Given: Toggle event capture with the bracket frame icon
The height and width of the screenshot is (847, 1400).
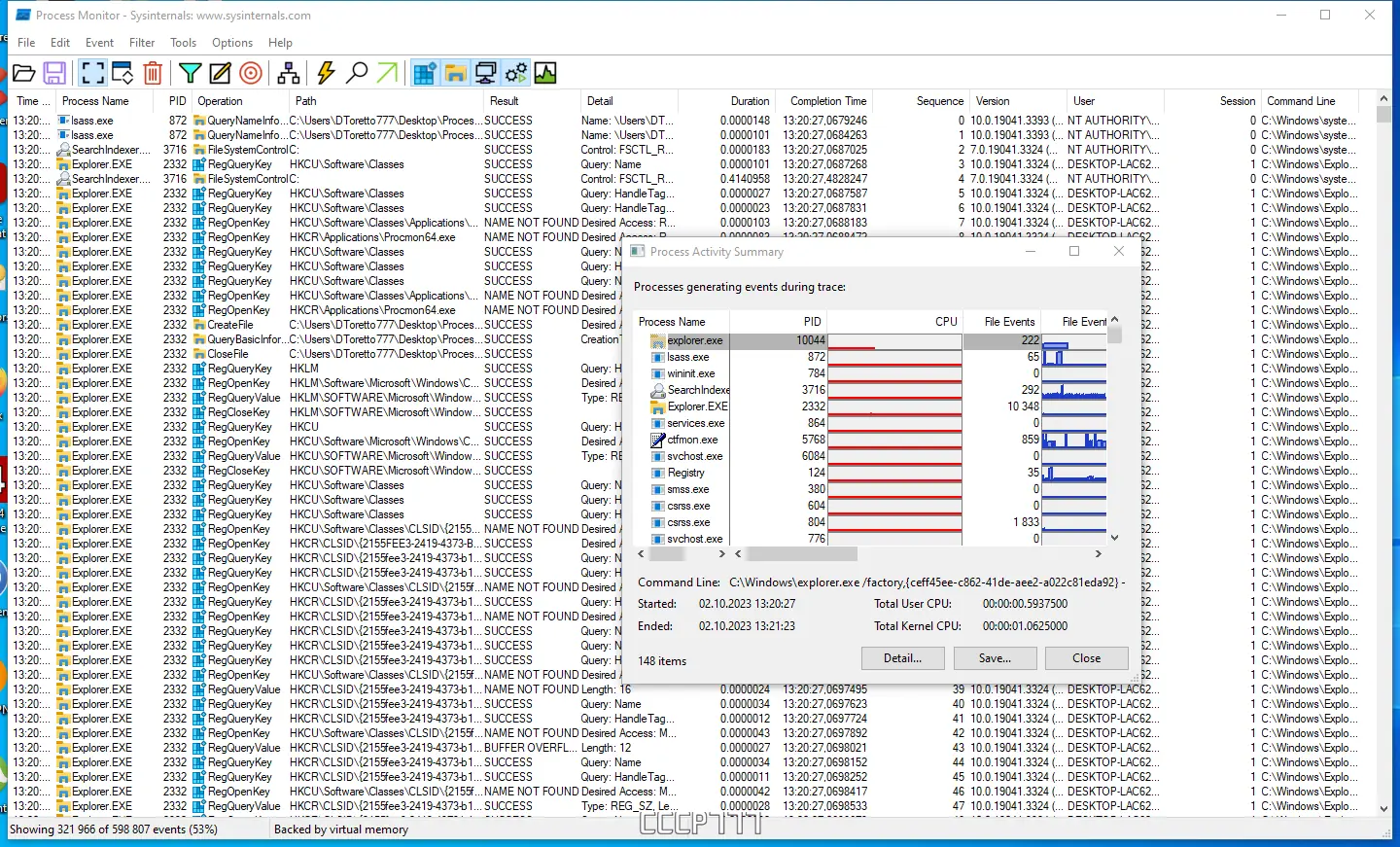Looking at the screenshot, I should click(92, 73).
